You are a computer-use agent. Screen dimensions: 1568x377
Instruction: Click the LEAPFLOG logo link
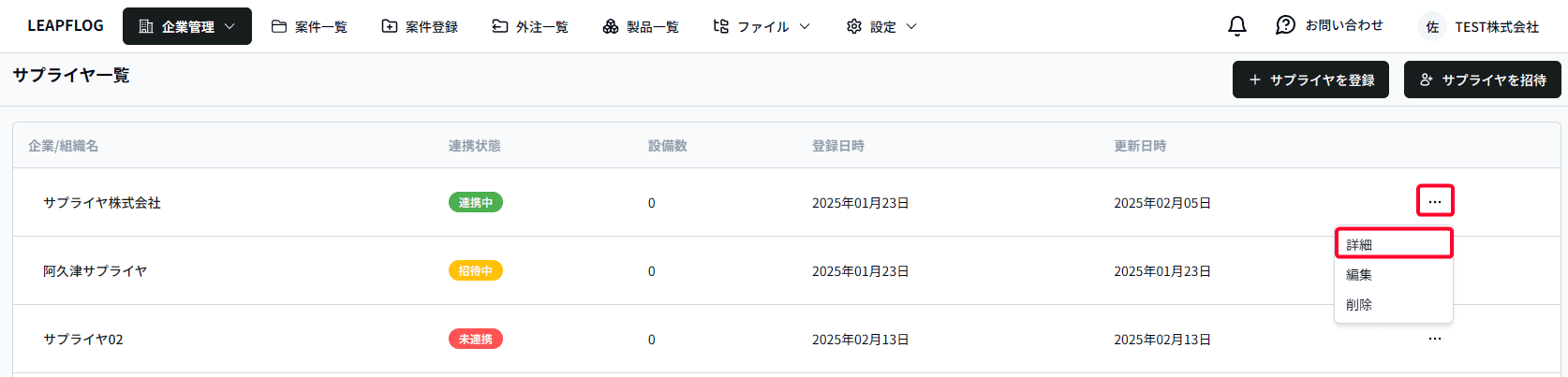(x=66, y=25)
